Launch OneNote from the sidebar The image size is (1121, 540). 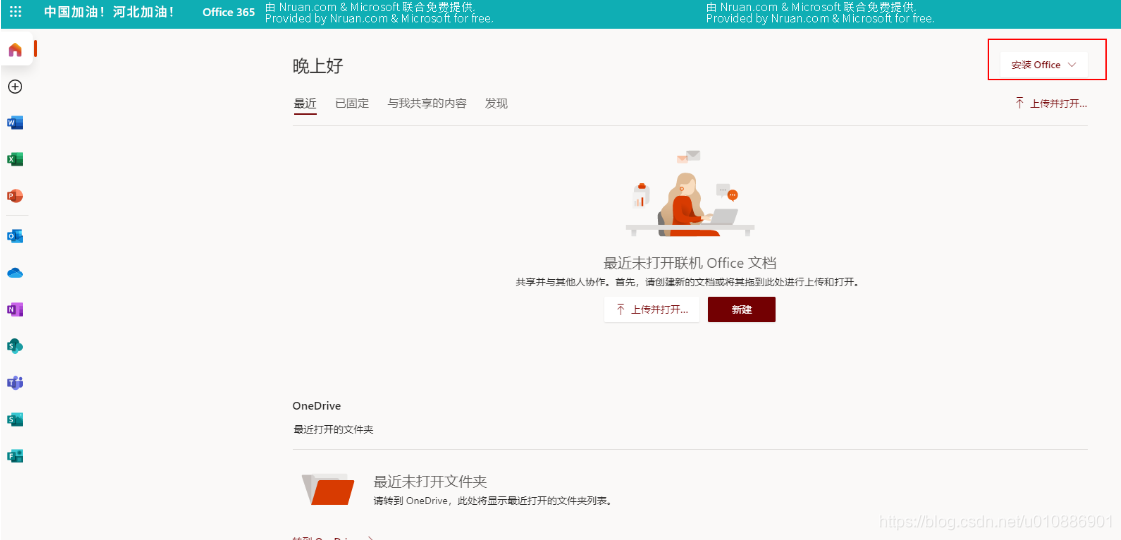15,310
